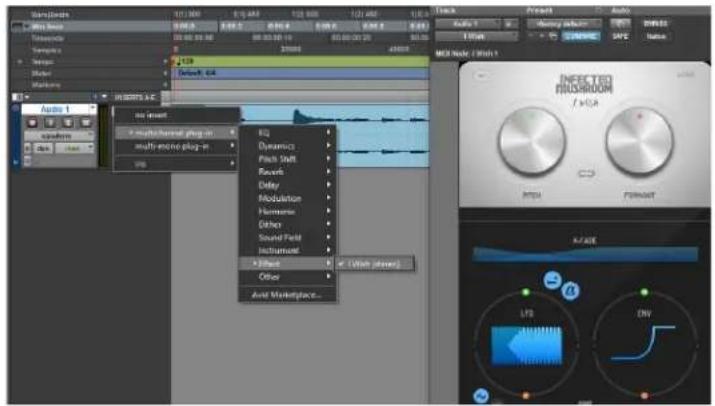The width and height of the screenshot is (715, 406).
Task: Click the Tempo ruler add arrow
Action: click(x=166, y=61)
